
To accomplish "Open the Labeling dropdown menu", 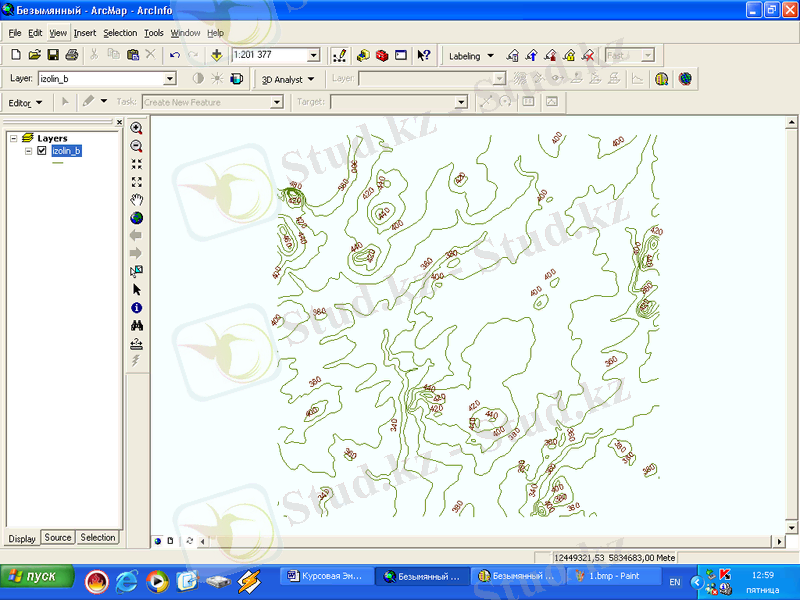I will (470, 56).
